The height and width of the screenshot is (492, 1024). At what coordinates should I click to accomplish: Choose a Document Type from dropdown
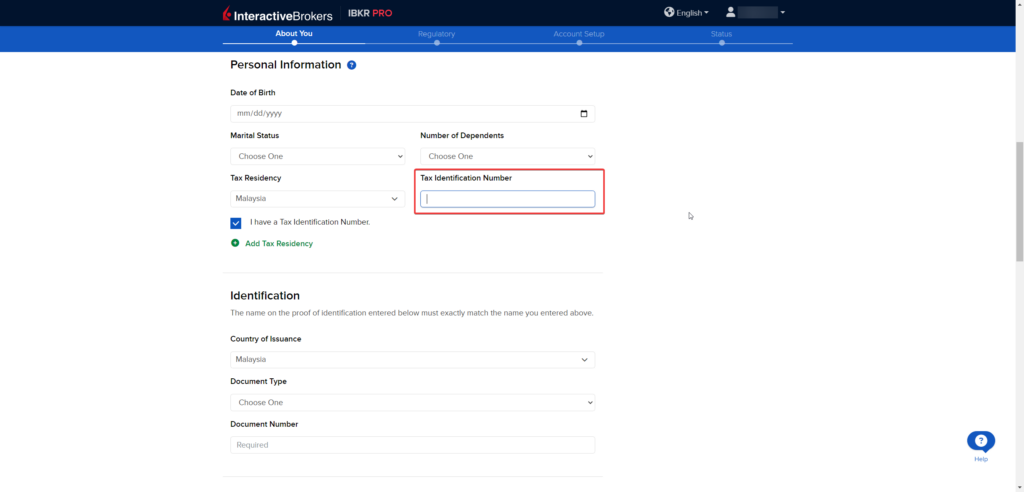pyautogui.click(x=412, y=402)
